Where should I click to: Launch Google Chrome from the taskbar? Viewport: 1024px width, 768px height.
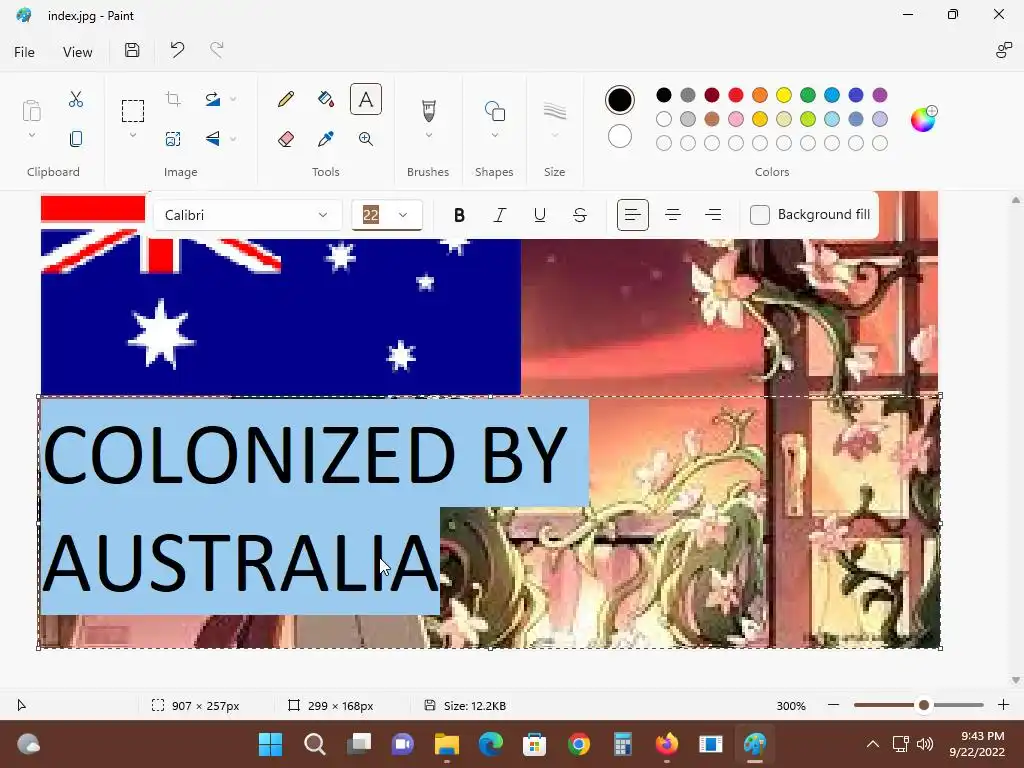[579, 744]
